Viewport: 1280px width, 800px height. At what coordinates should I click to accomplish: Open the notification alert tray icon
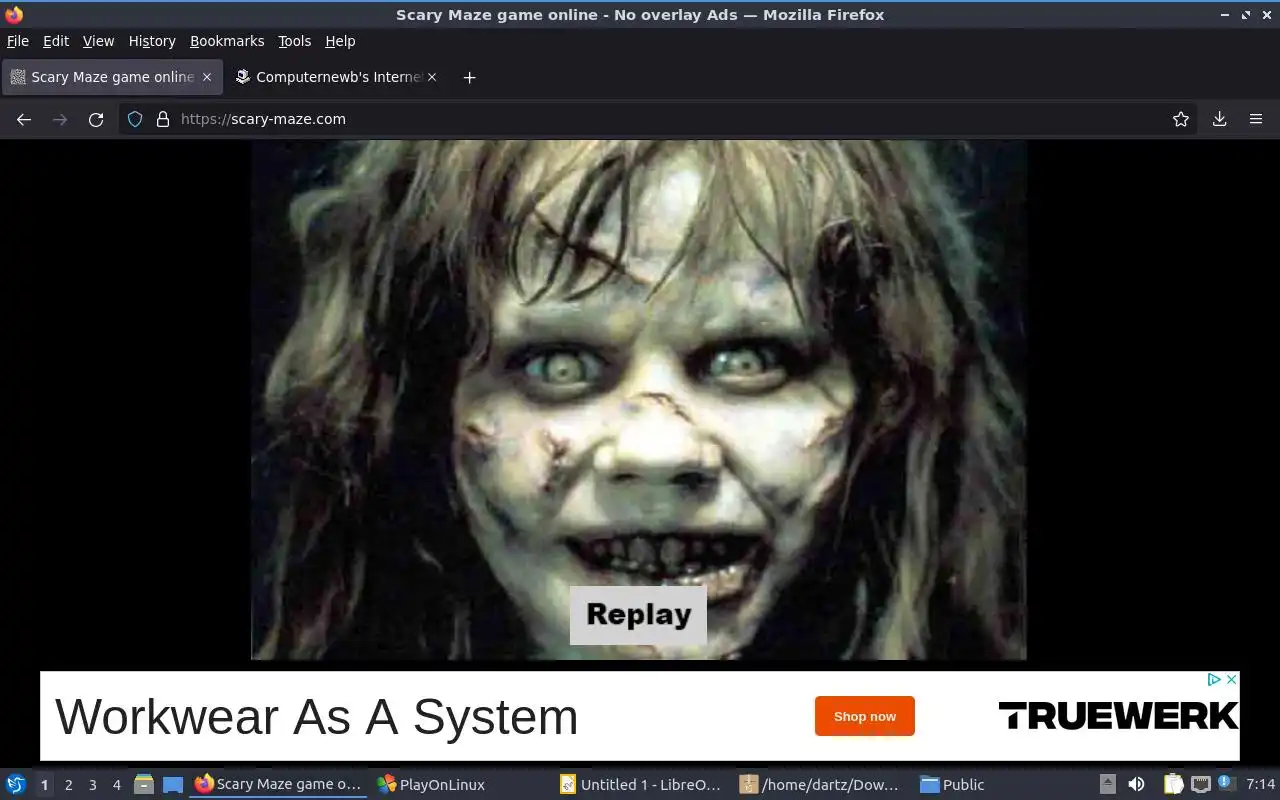(1226, 784)
